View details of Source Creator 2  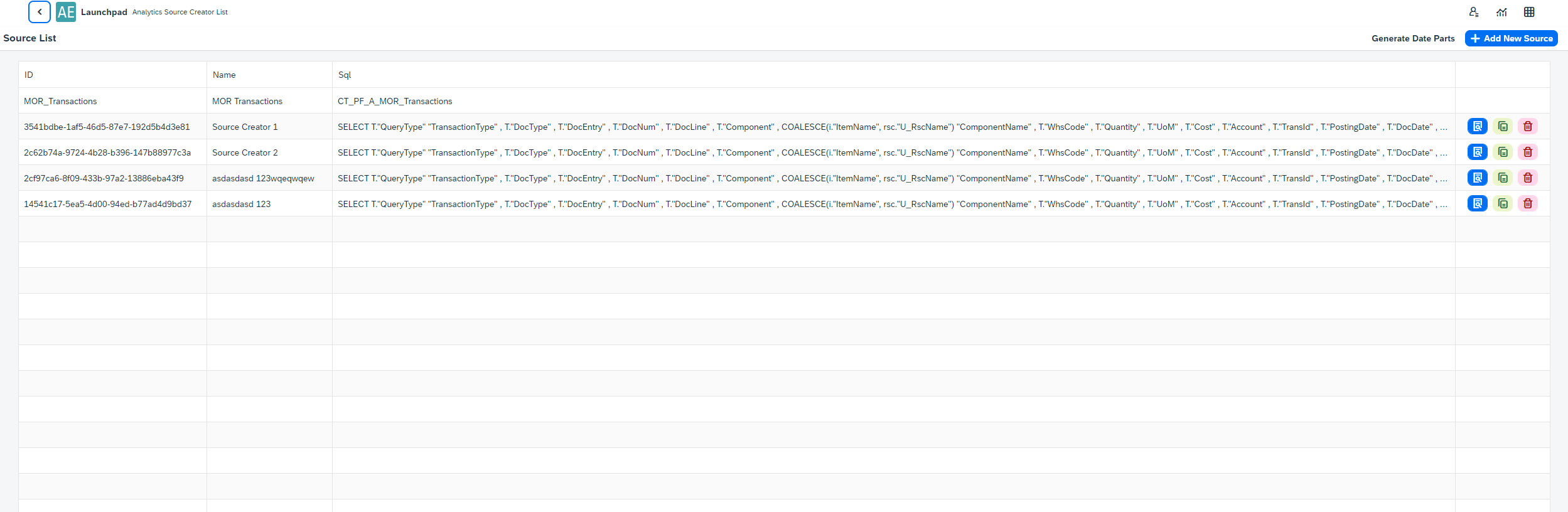coord(1477,152)
